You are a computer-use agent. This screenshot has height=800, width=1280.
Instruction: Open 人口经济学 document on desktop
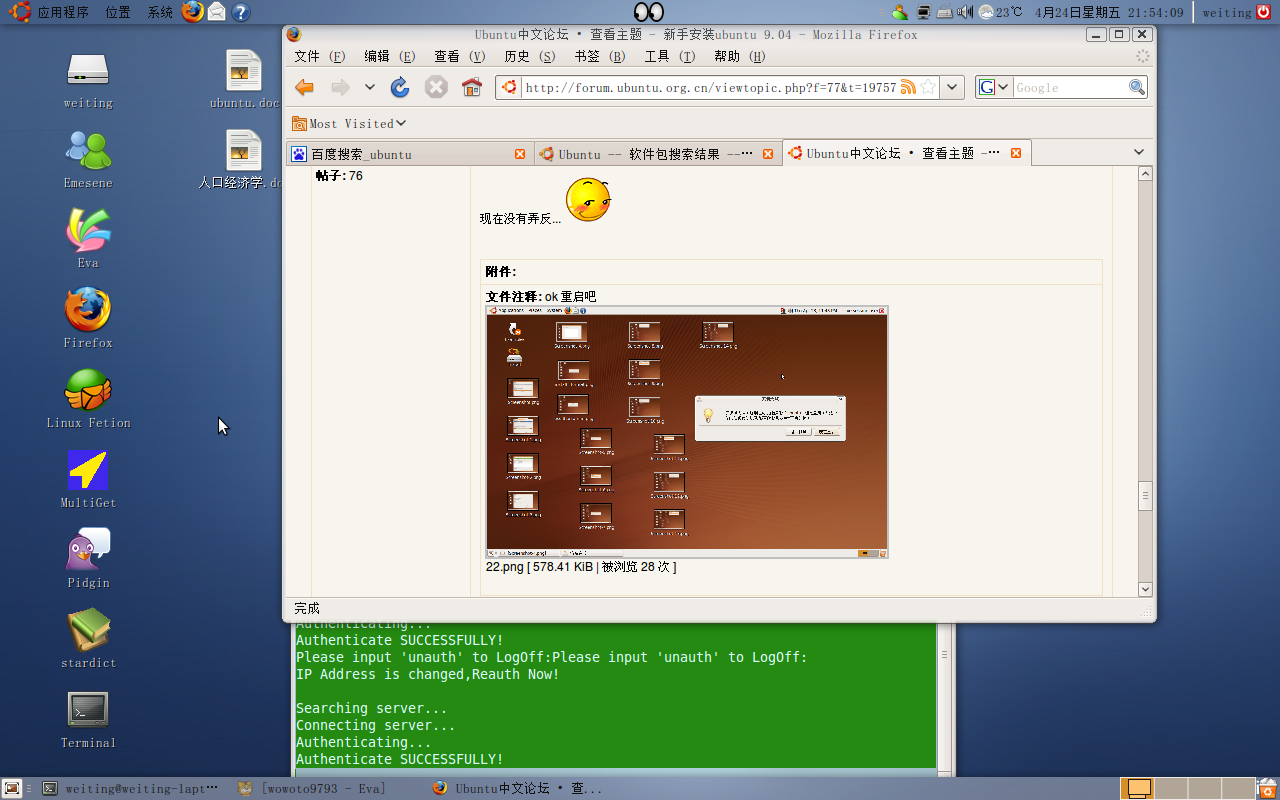[240, 158]
